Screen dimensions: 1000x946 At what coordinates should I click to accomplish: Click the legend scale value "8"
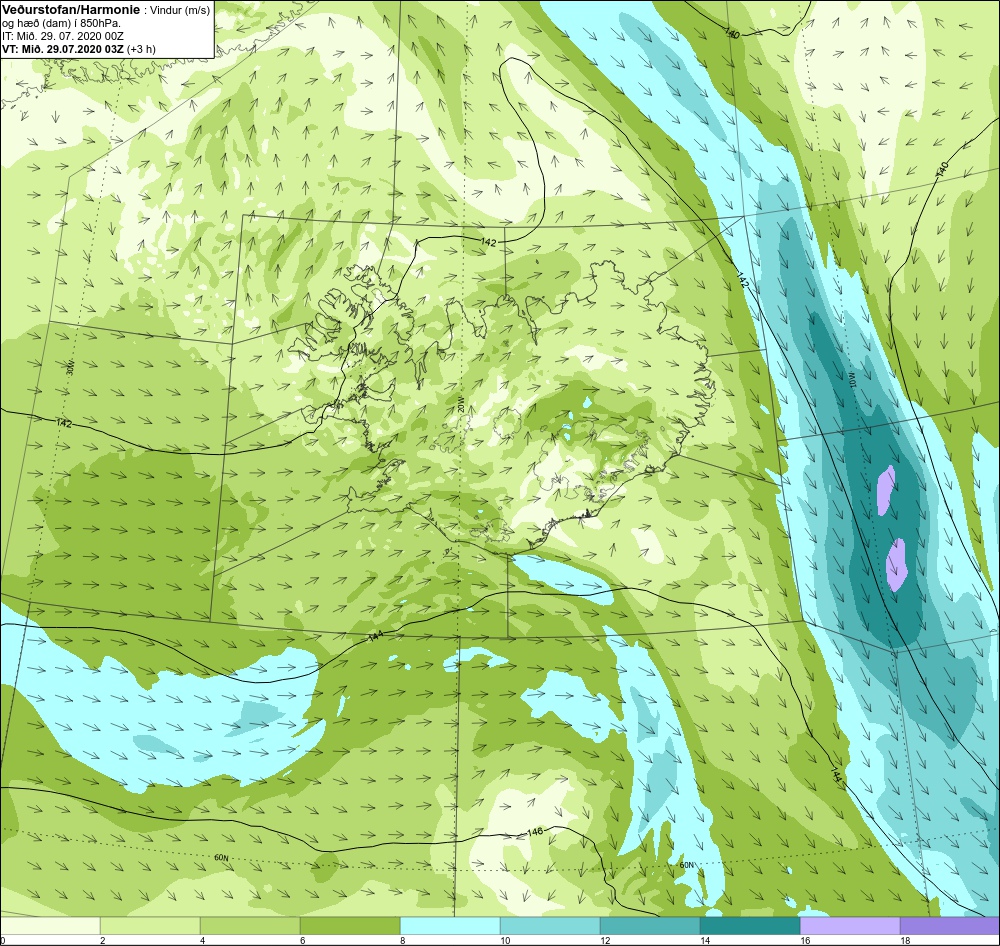[x=402, y=940]
